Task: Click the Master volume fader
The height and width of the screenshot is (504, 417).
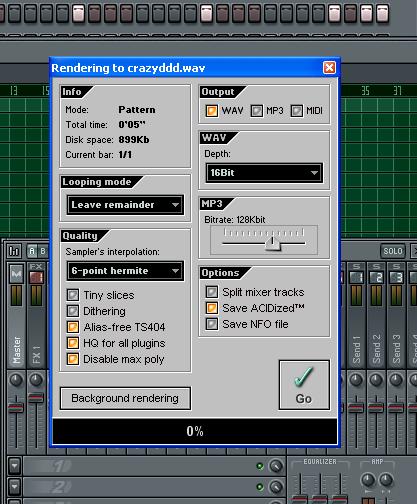Action: (16, 407)
